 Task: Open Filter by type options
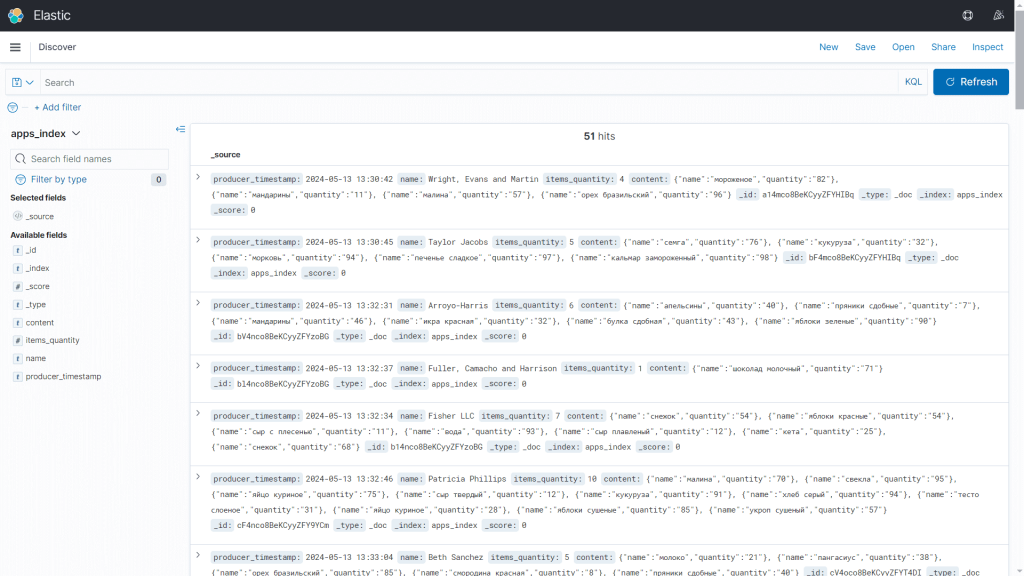[x=59, y=180]
